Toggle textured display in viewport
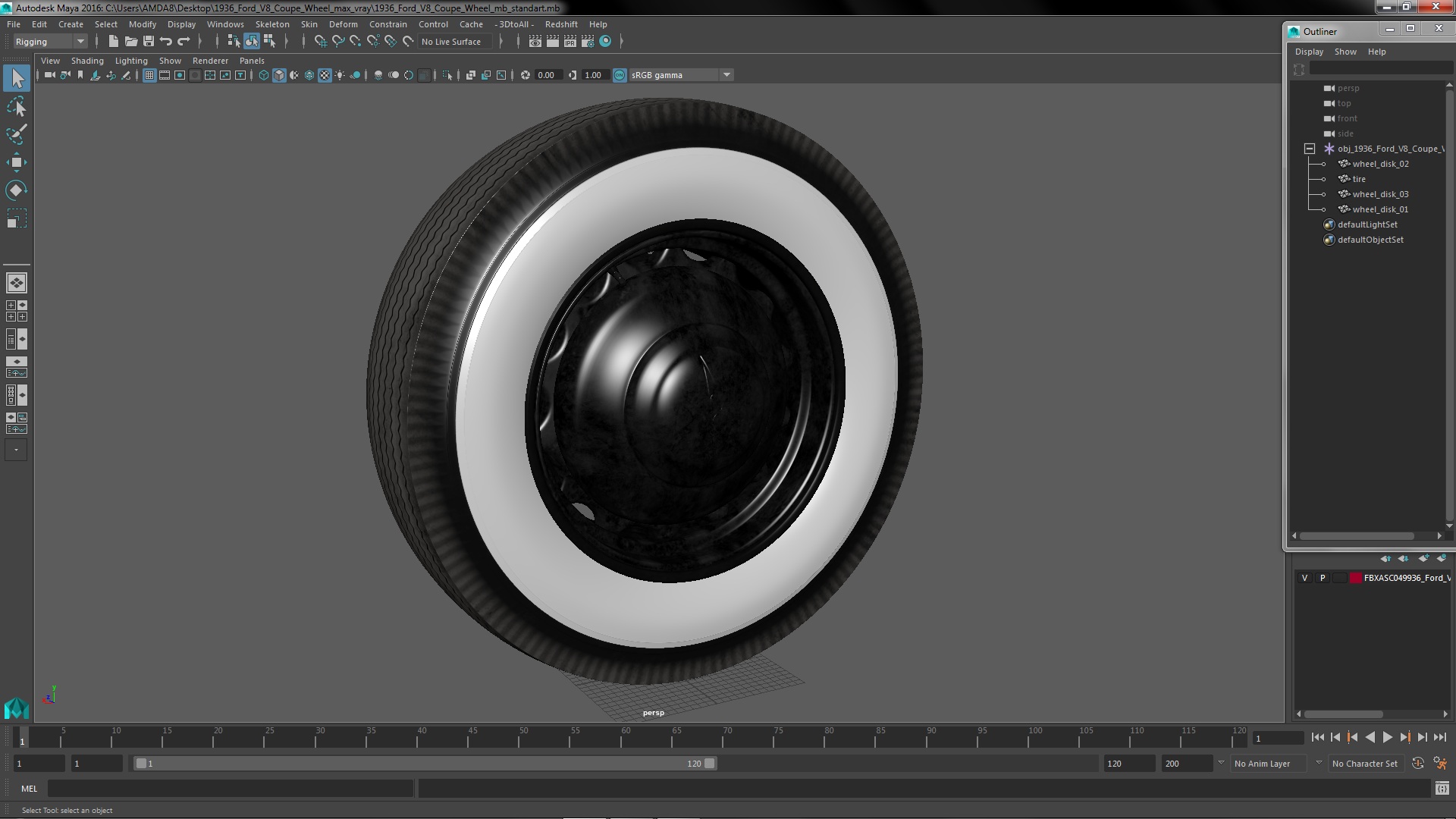 click(x=325, y=75)
